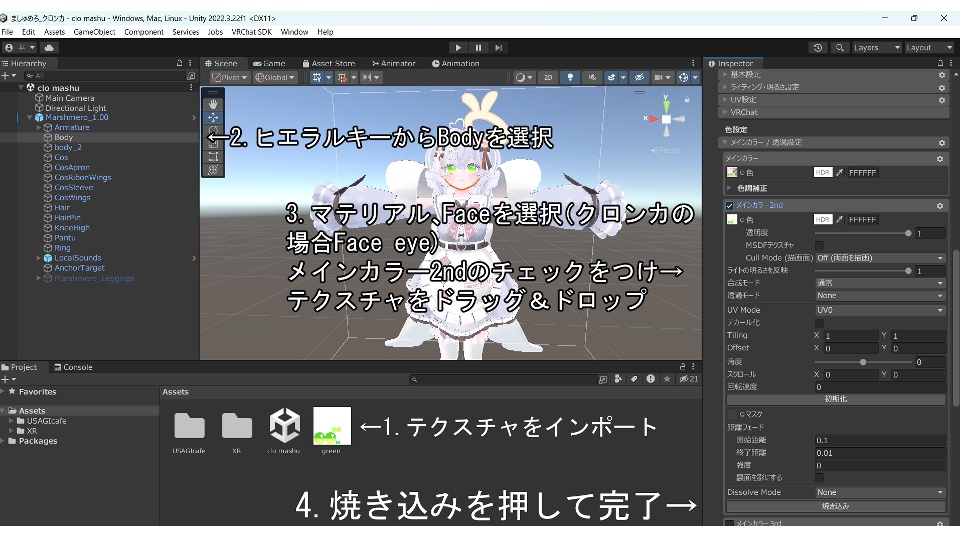Open the Dissolve Mode dropdown
The height and width of the screenshot is (540, 960).
click(x=880, y=492)
